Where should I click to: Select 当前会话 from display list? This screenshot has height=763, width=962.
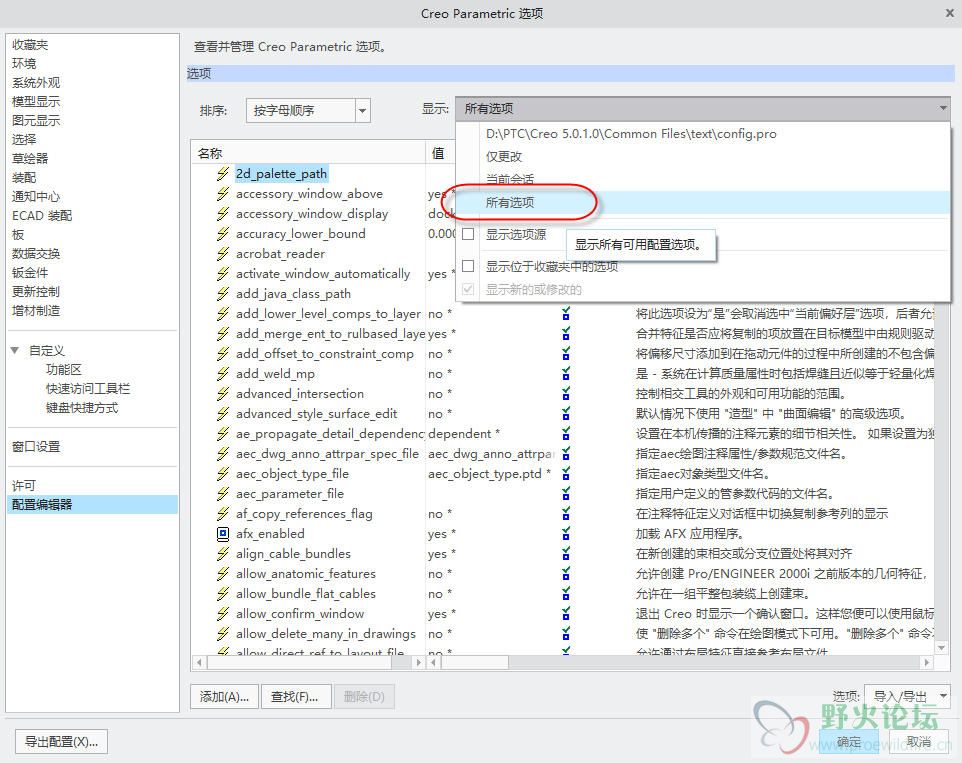(x=509, y=179)
